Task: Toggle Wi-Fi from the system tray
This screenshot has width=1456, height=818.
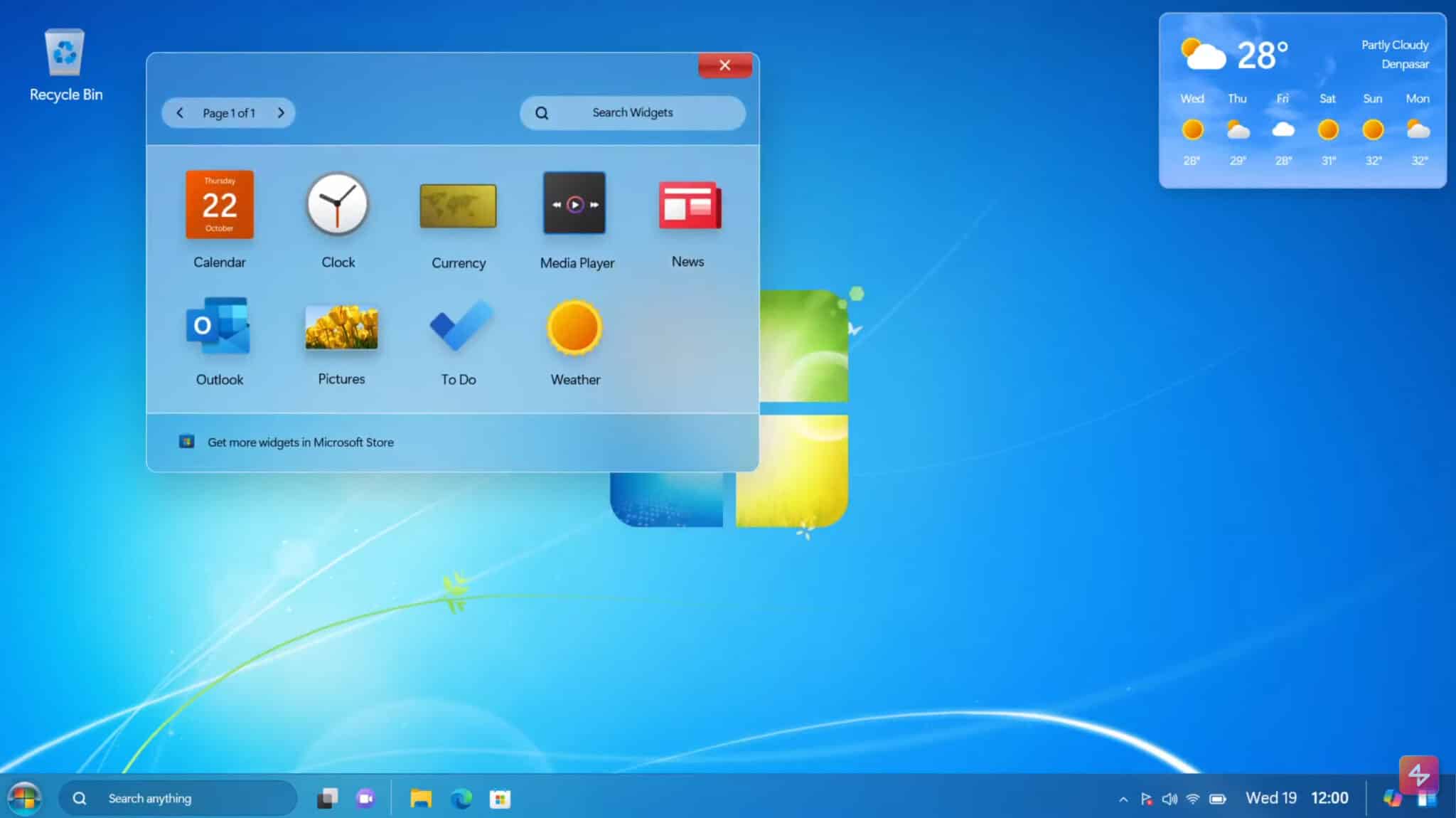Action: (x=1194, y=798)
